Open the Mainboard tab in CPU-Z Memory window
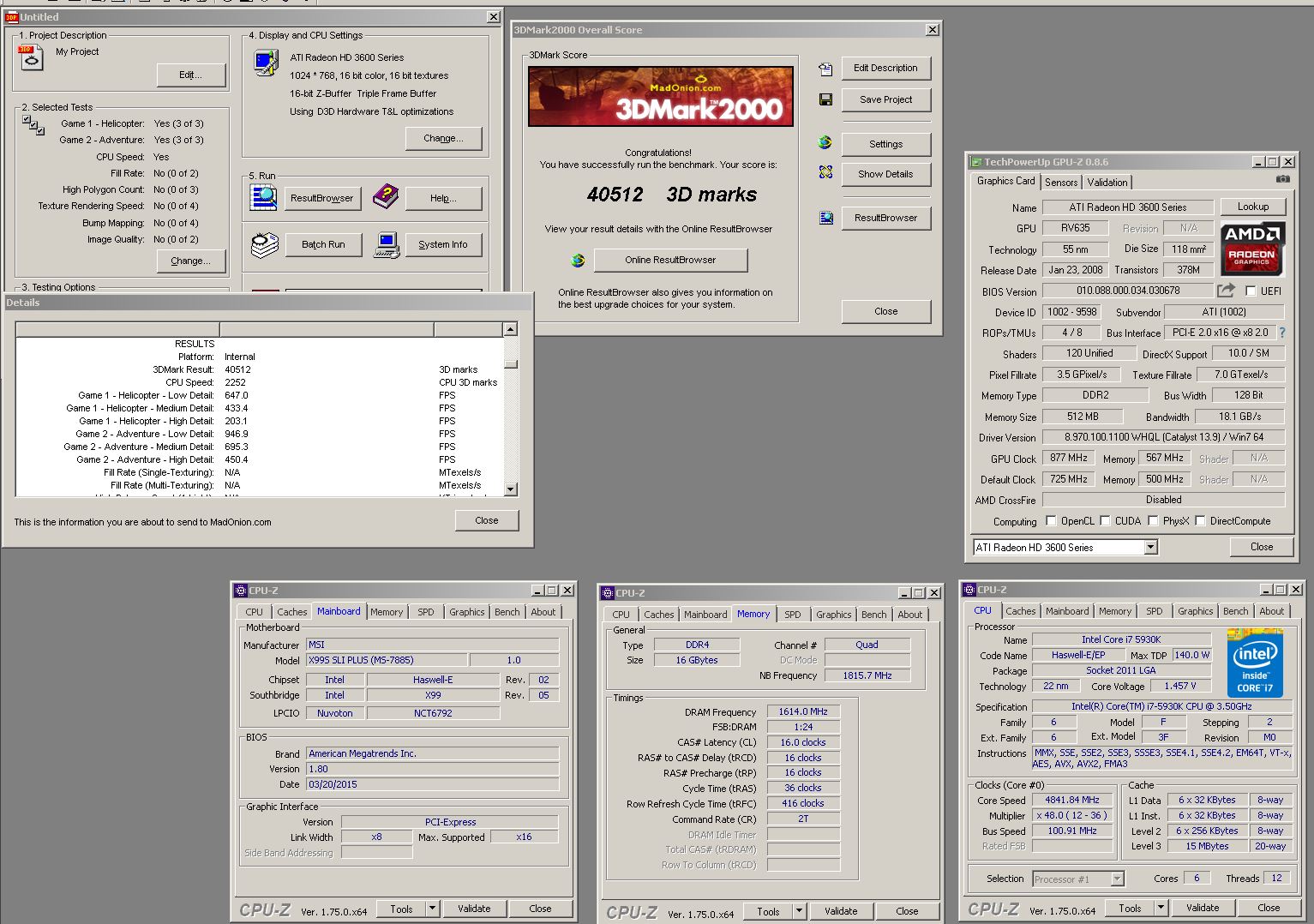The width and height of the screenshot is (1314, 924). click(705, 615)
